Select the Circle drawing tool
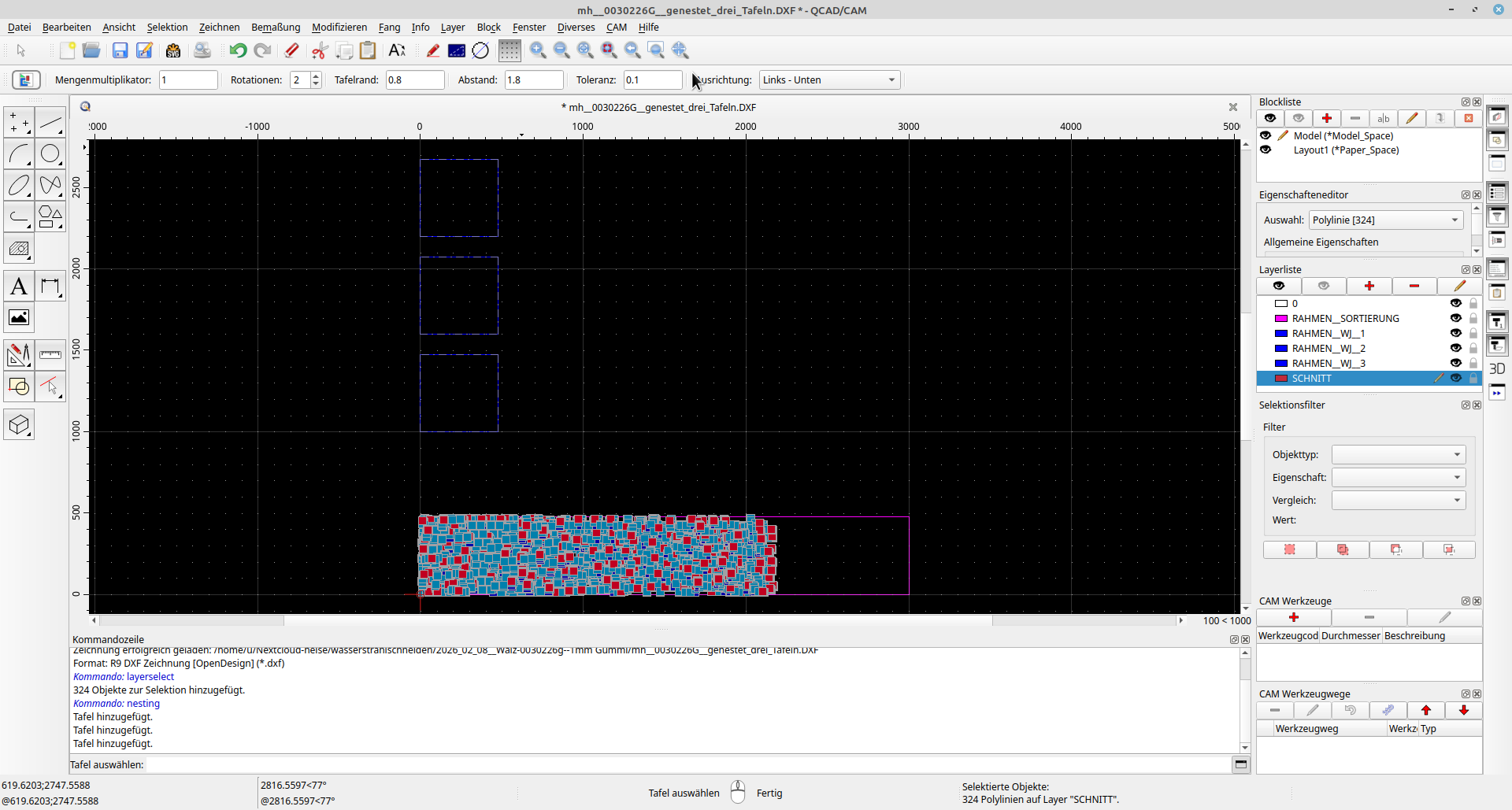 (x=51, y=154)
